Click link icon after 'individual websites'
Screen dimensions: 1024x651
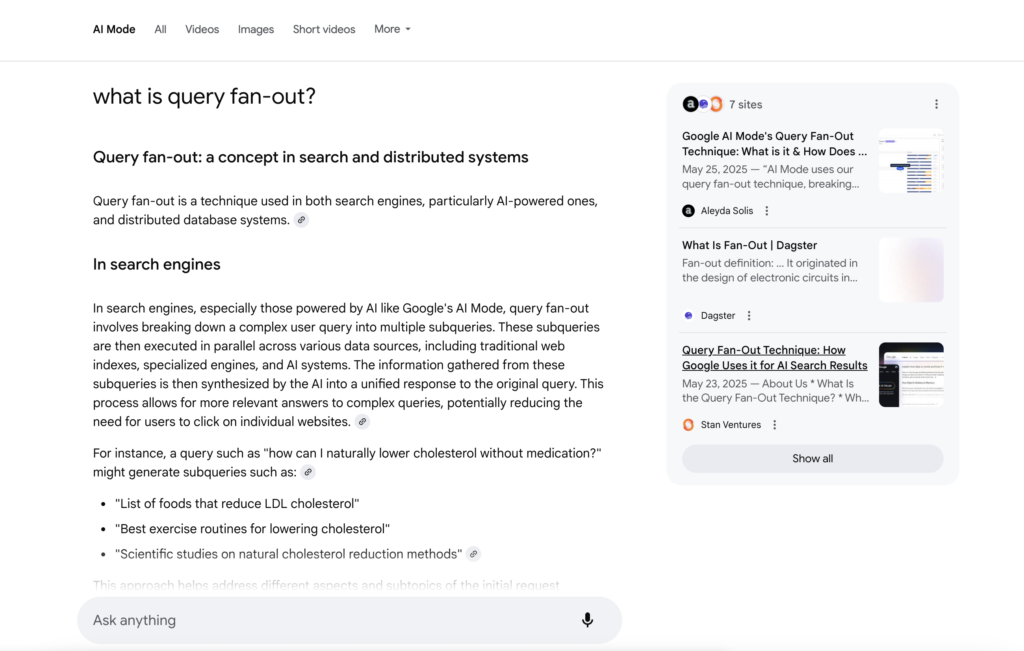coord(362,422)
